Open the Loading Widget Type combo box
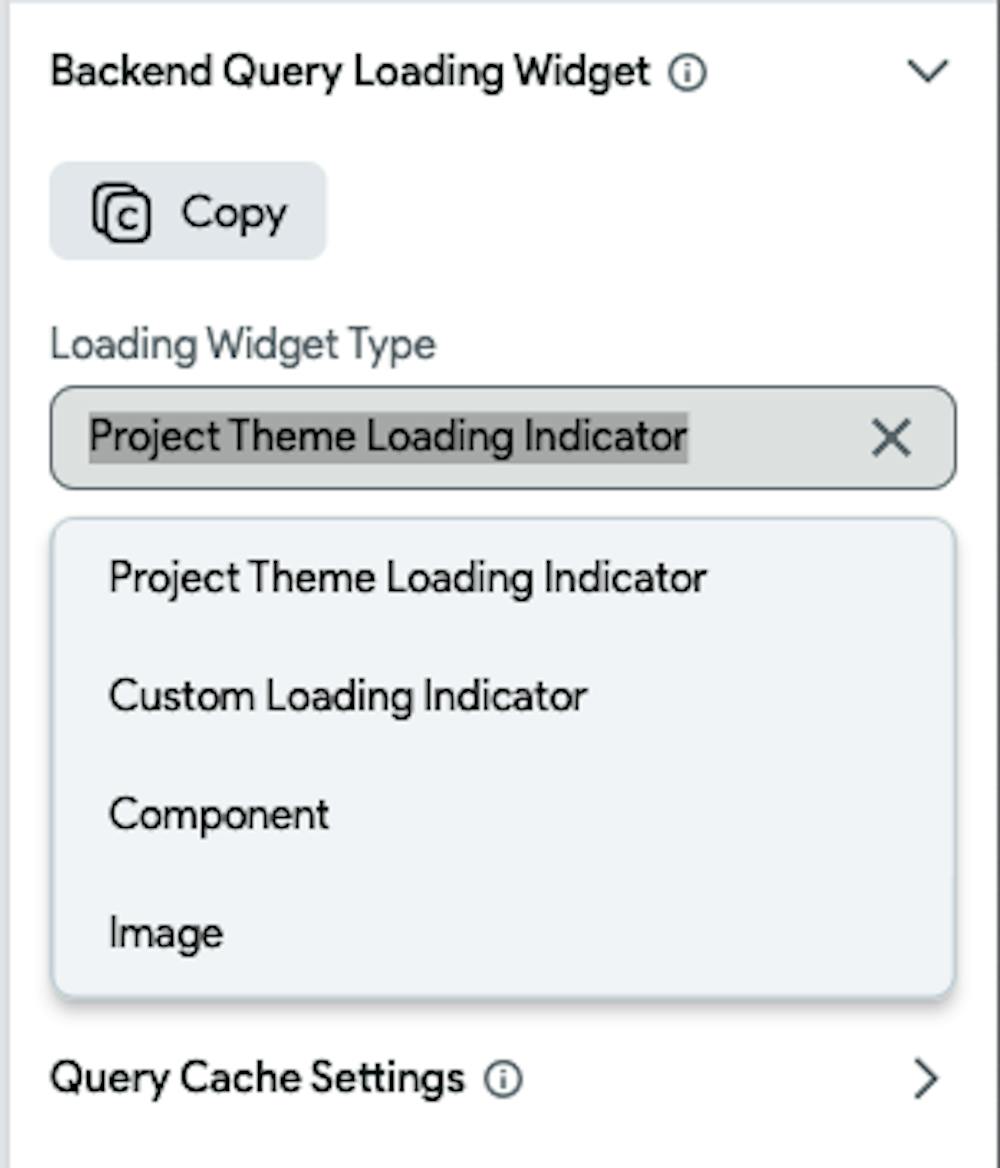Screen dimensions: 1000x1168 tap(502, 438)
